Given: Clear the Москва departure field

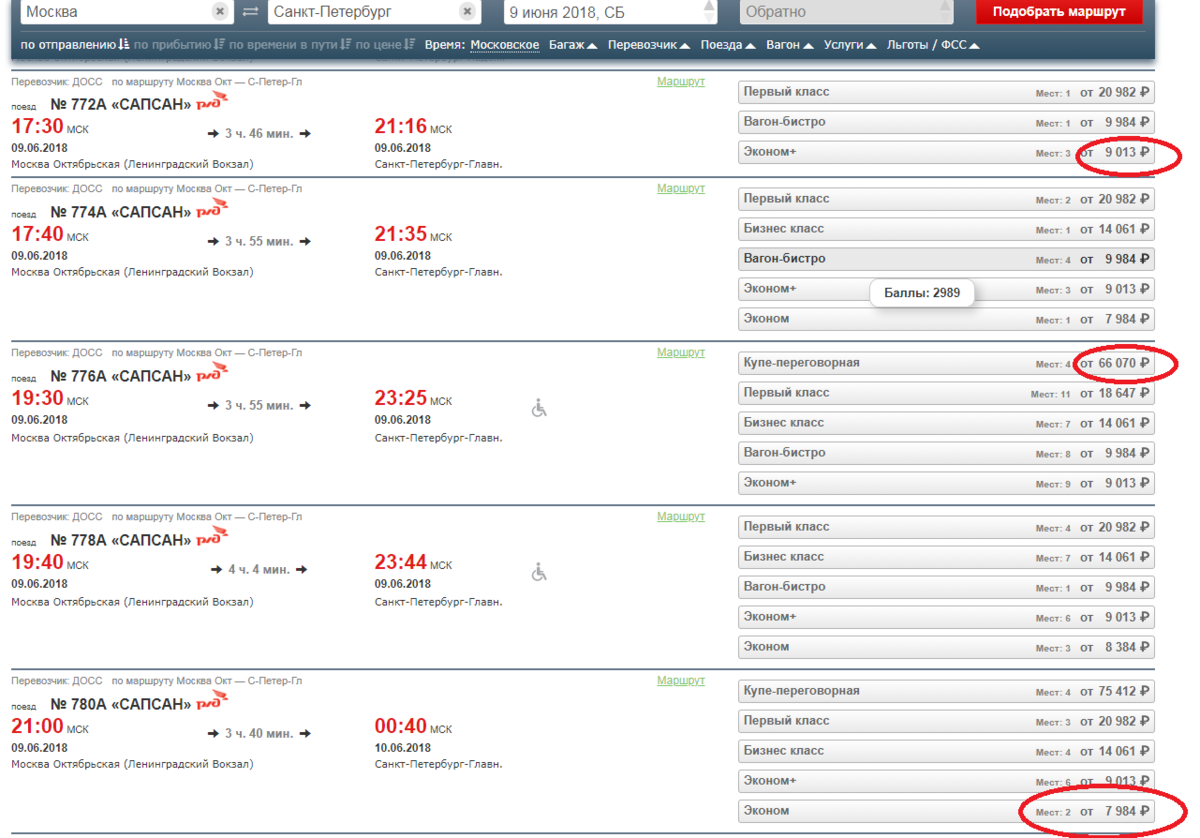Looking at the screenshot, I should 220,12.
